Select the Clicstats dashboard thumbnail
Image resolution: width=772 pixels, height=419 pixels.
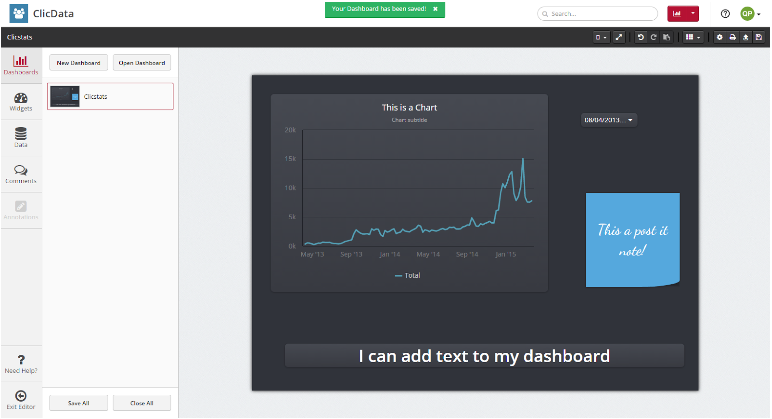pyautogui.click(x=64, y=97)
